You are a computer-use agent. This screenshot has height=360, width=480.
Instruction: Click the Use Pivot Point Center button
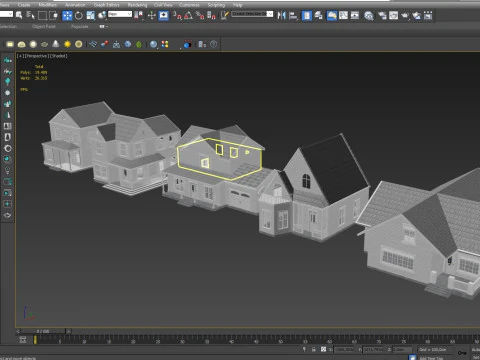(139, 15)
